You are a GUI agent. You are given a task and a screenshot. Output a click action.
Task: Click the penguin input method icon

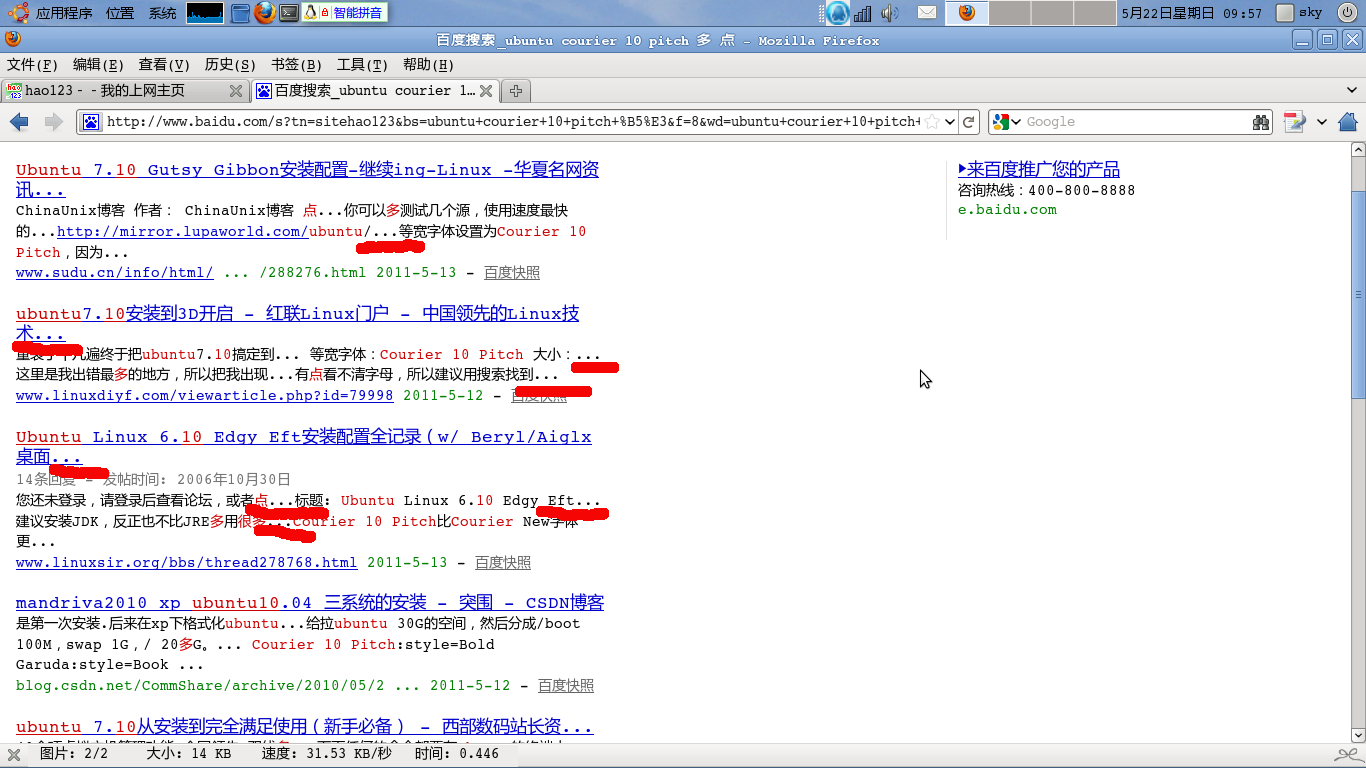point(312,13)
